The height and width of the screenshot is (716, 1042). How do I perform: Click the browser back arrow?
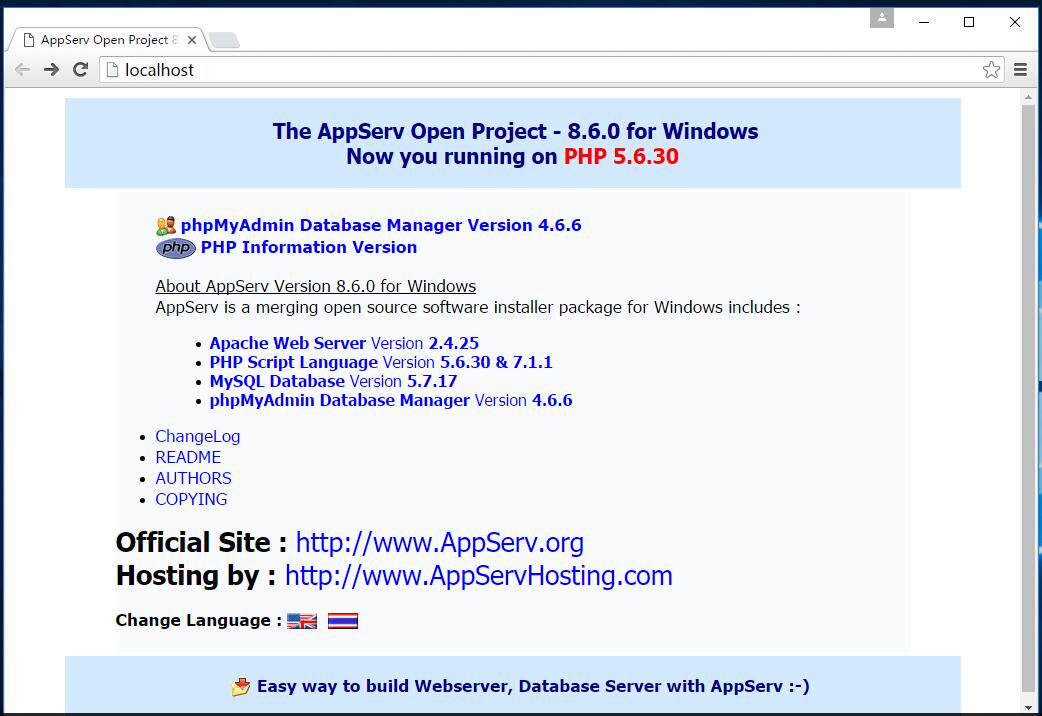pyautogui.click(x=22, y=70)
